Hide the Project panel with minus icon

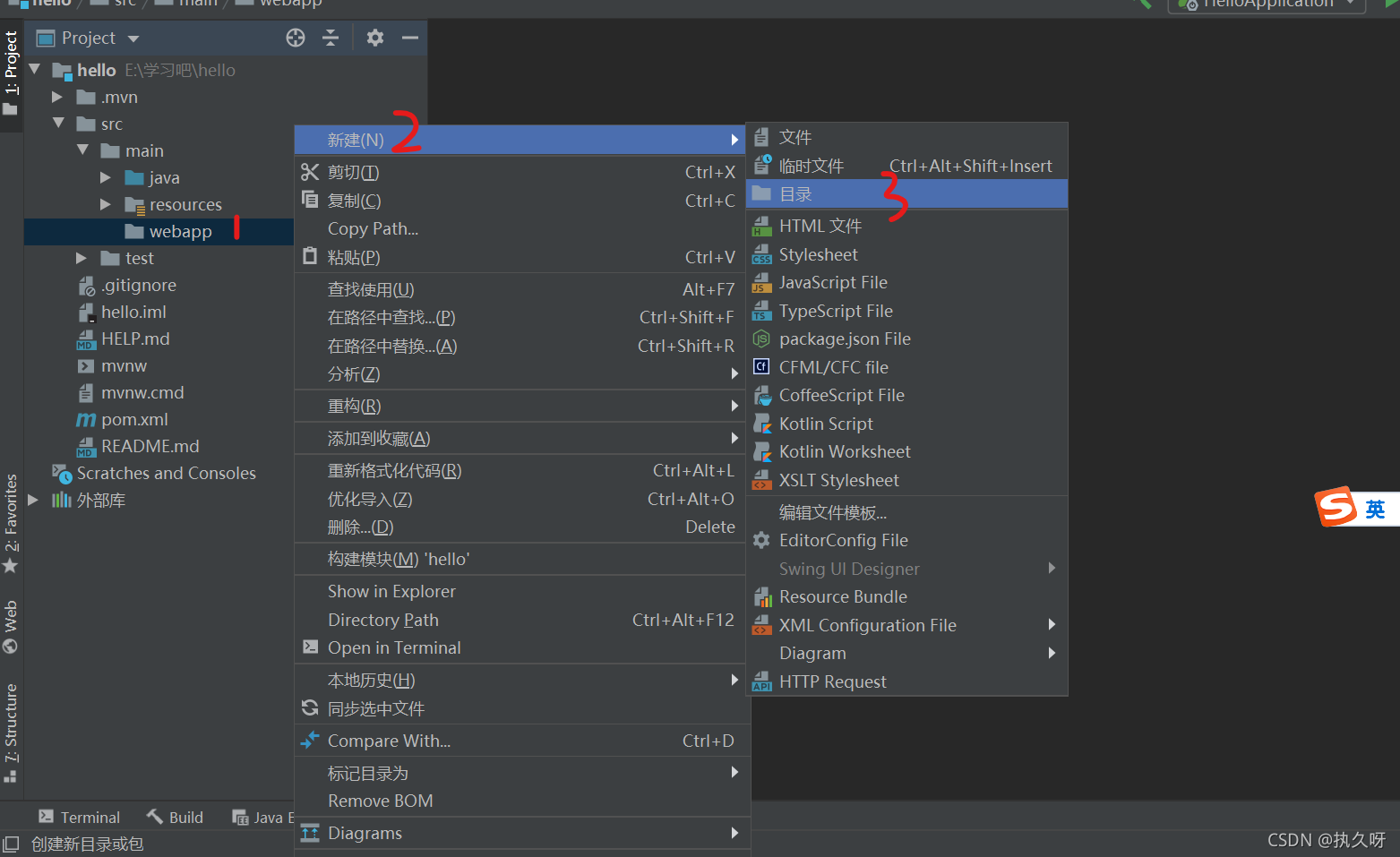[410, 38]
